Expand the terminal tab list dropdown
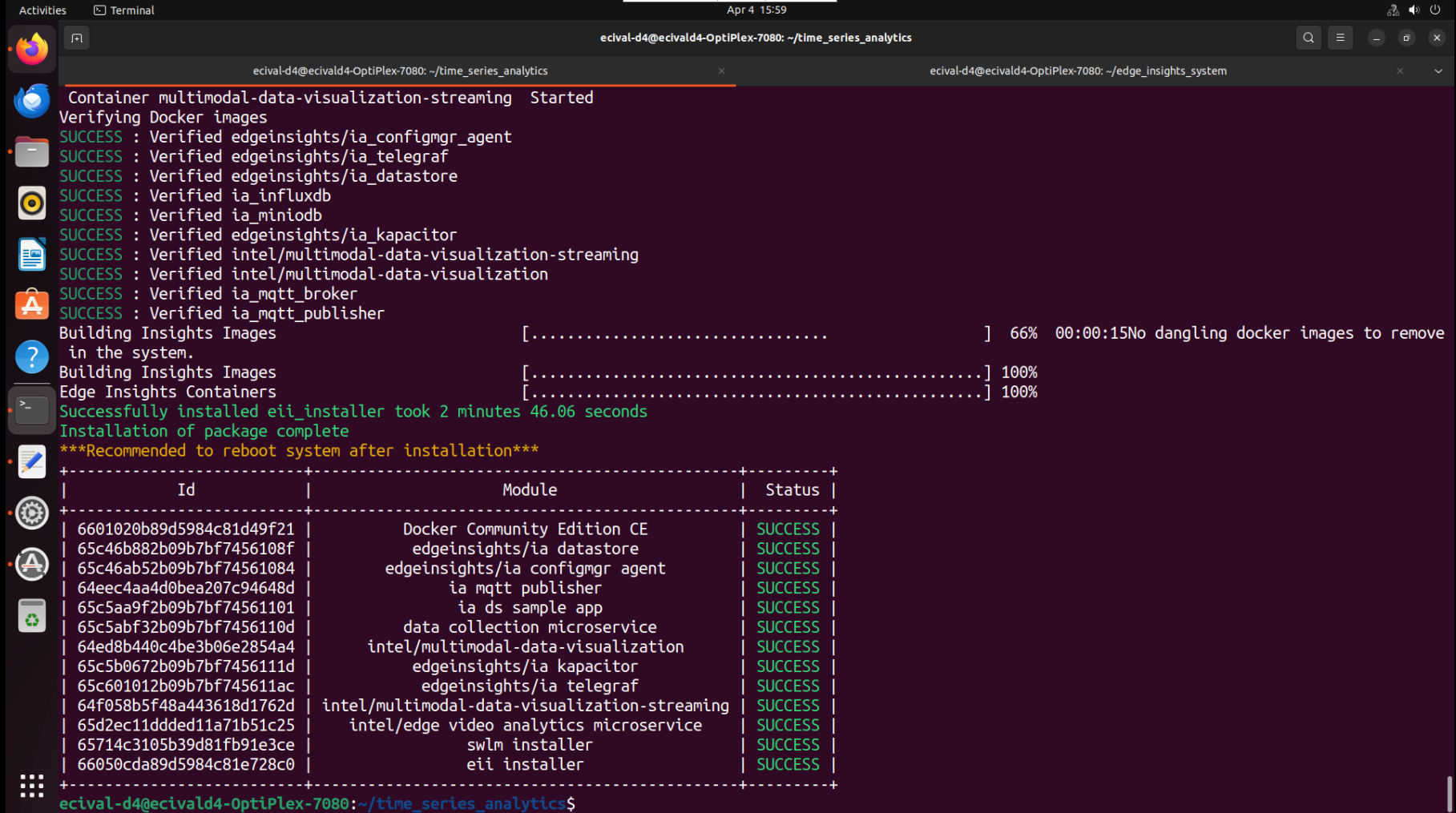Image resolution: width=1456 pixels, height=813 pixels. (x=1438, y=71)
